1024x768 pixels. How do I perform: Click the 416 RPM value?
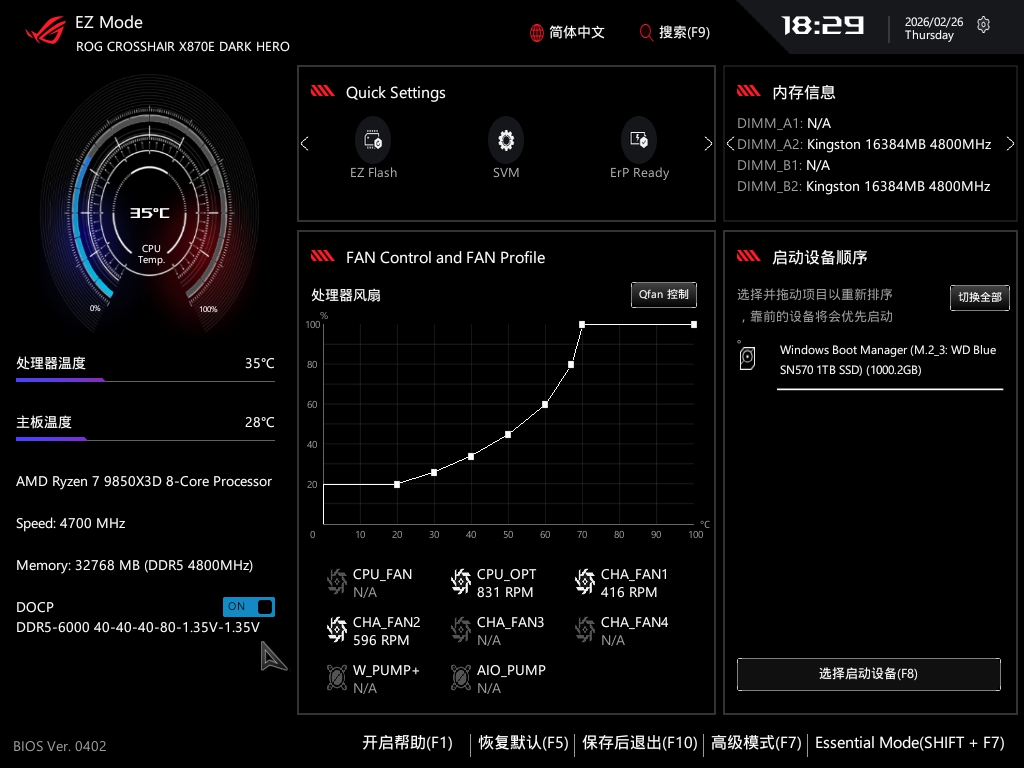click(x=629, y=592)
